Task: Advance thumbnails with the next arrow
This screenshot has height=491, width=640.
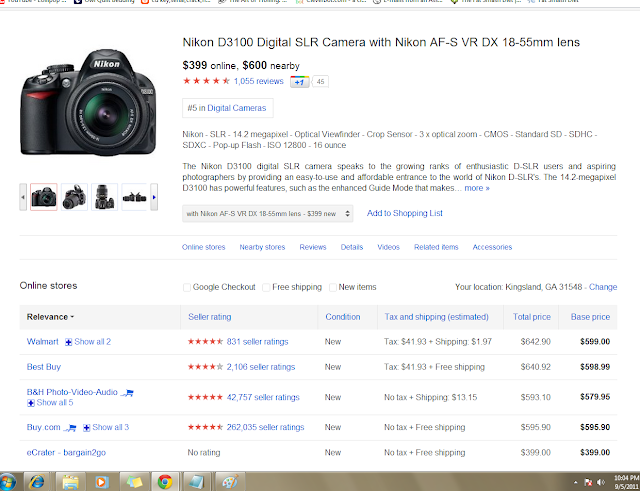Action: [x=154, y=197]
